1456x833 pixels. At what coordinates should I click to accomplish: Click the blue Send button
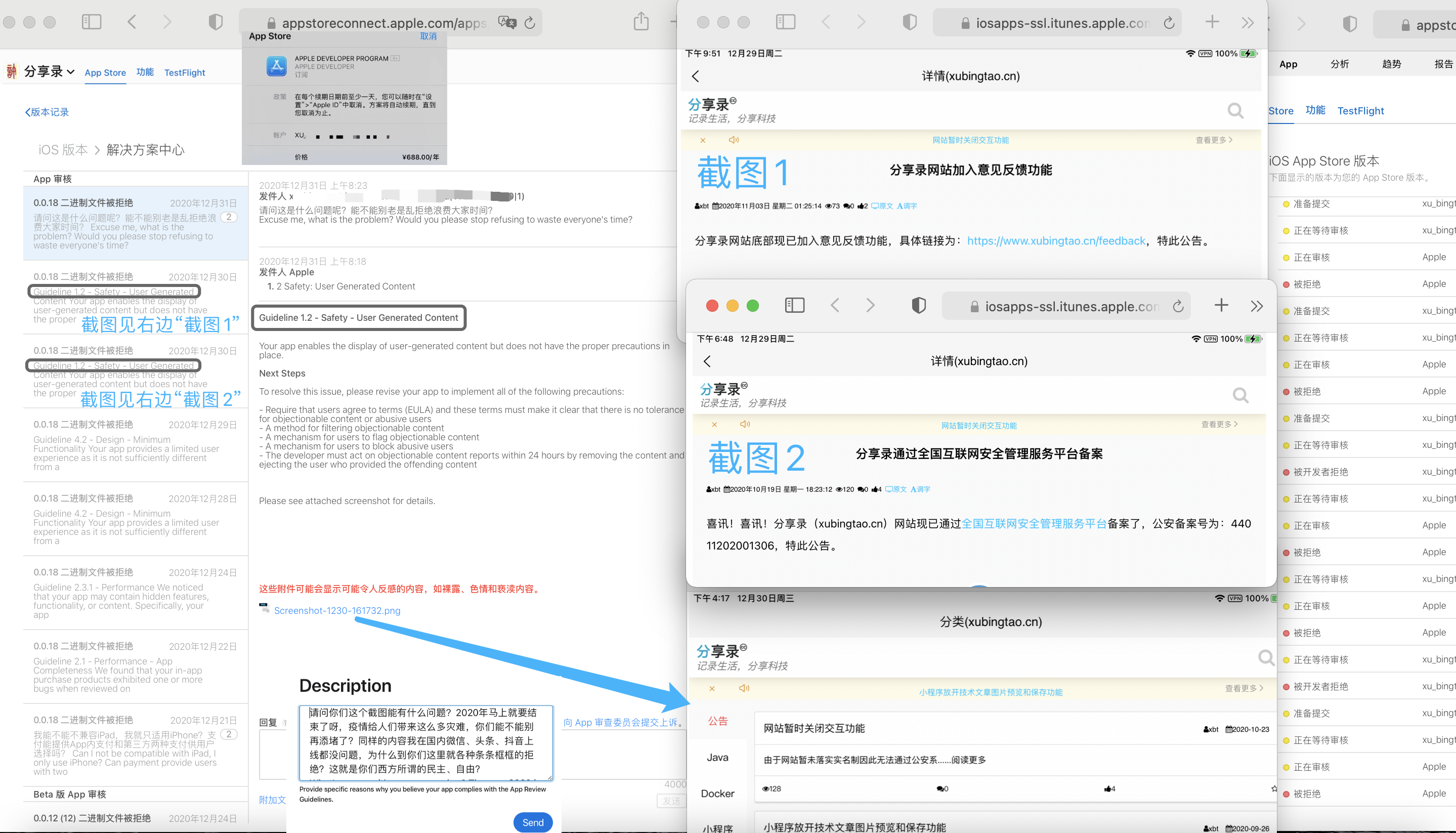click(532, 822)
